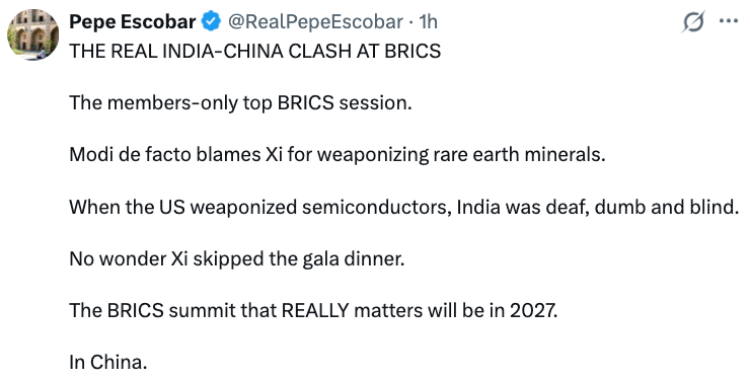Click the 1h timestamp link
The height and width of the screenshot is (379, 750).
428,22
